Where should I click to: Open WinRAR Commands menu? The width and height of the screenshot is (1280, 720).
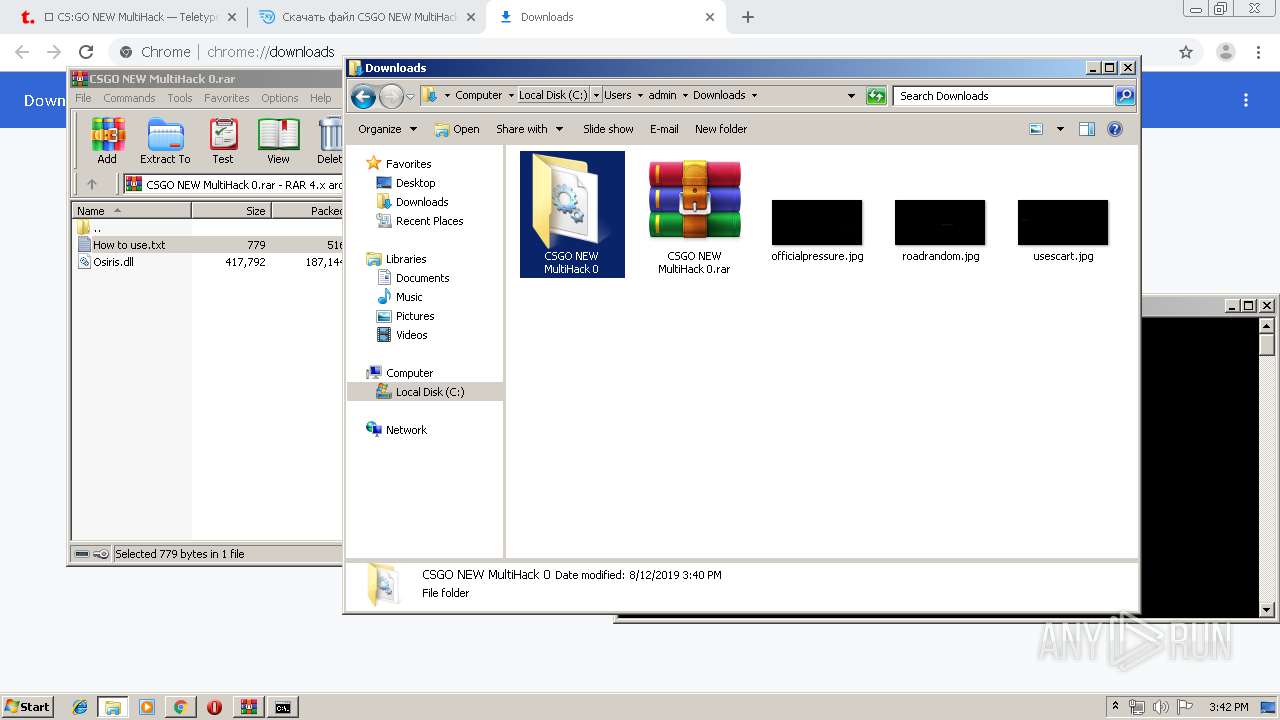tap(129, 98)
